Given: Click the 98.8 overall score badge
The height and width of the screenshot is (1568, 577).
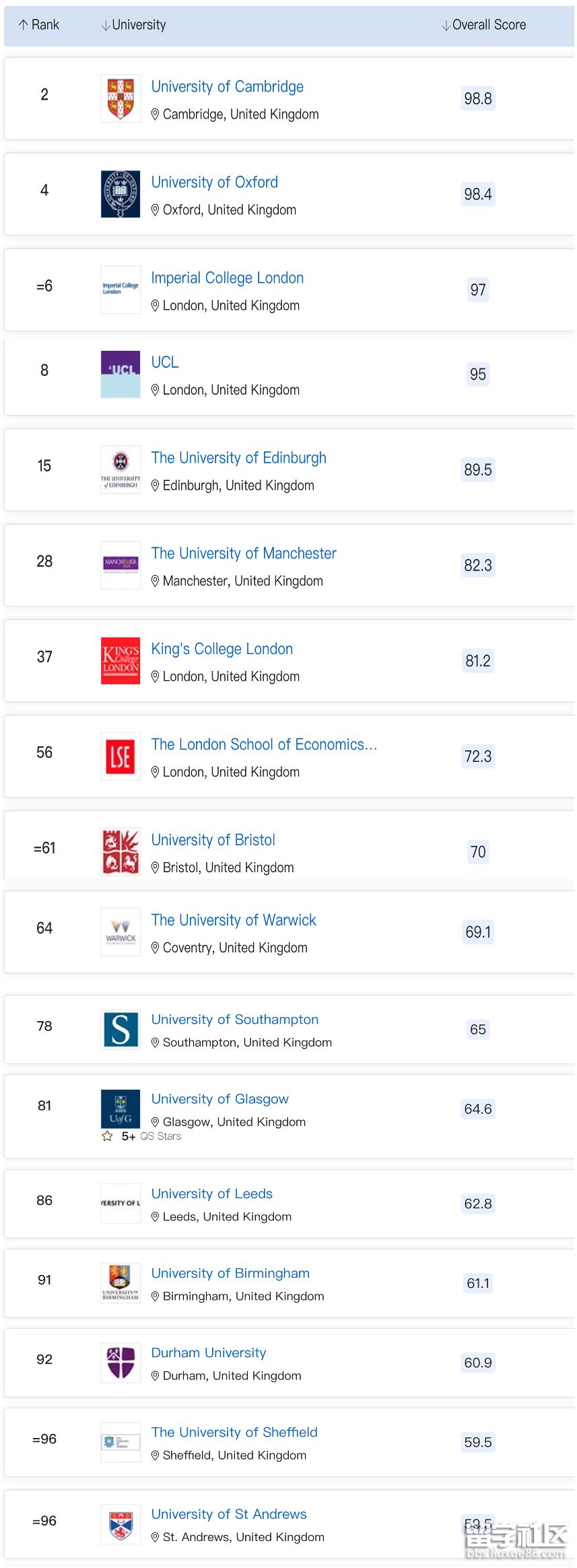Looking at the screenshot, I should point(478,99).
